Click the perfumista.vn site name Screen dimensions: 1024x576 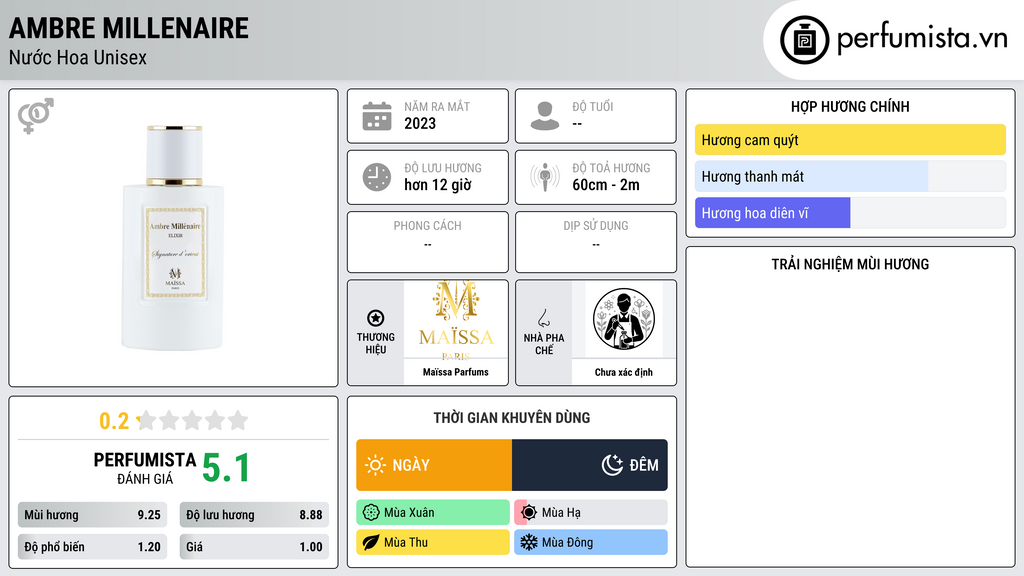[x=922, y=39]
